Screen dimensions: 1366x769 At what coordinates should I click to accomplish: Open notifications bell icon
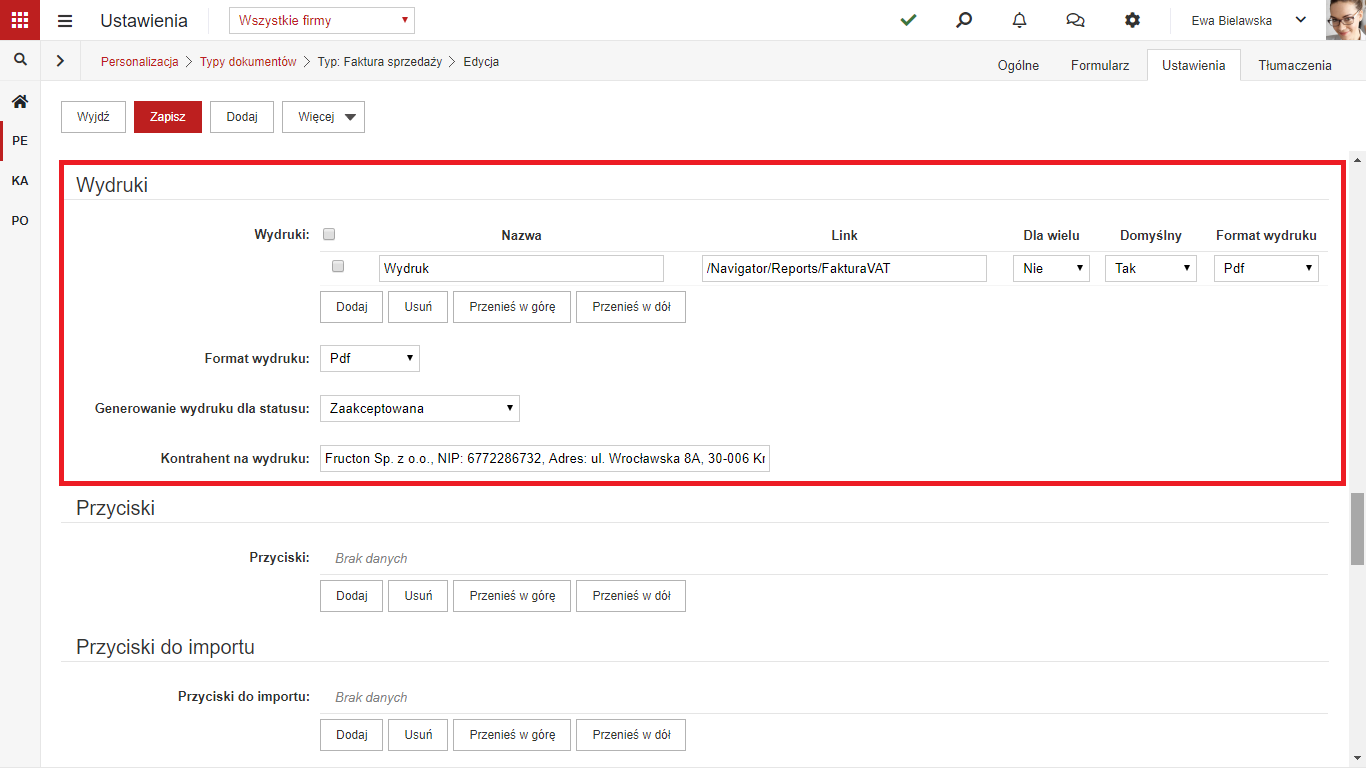tap(1019, 20)
